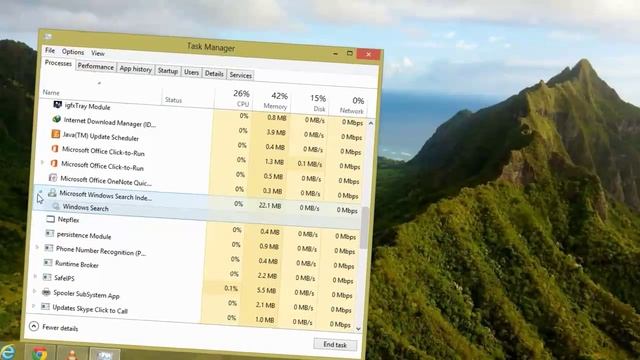Switch to the Details tab
Screen dimensions: 640x360
[214, 74]
